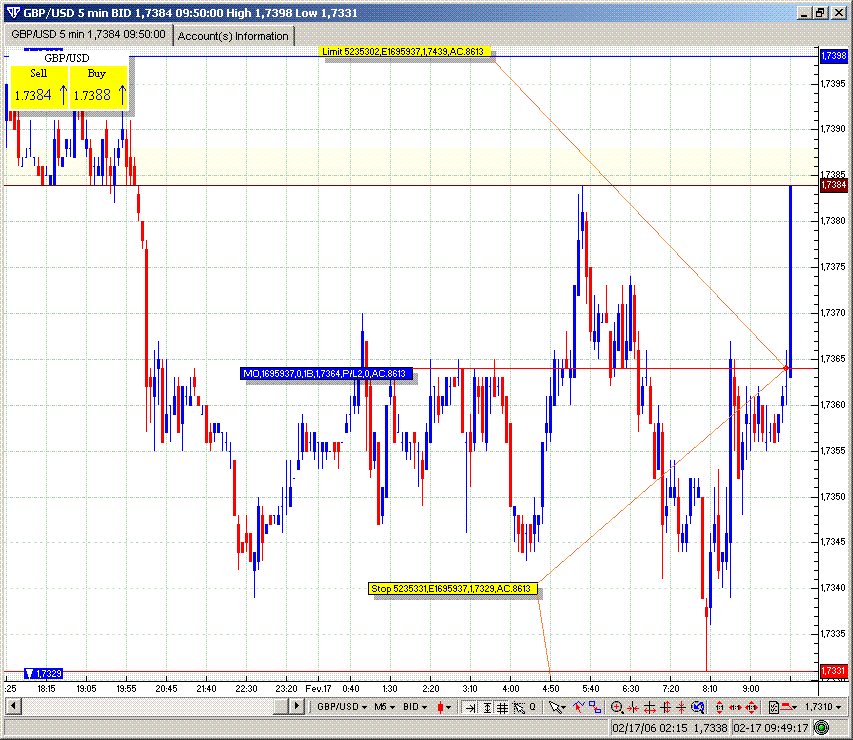853x740 pixels.
Task: Open the candlestick chart type selector
Action: pyautogui.click(x=444, y=707)
